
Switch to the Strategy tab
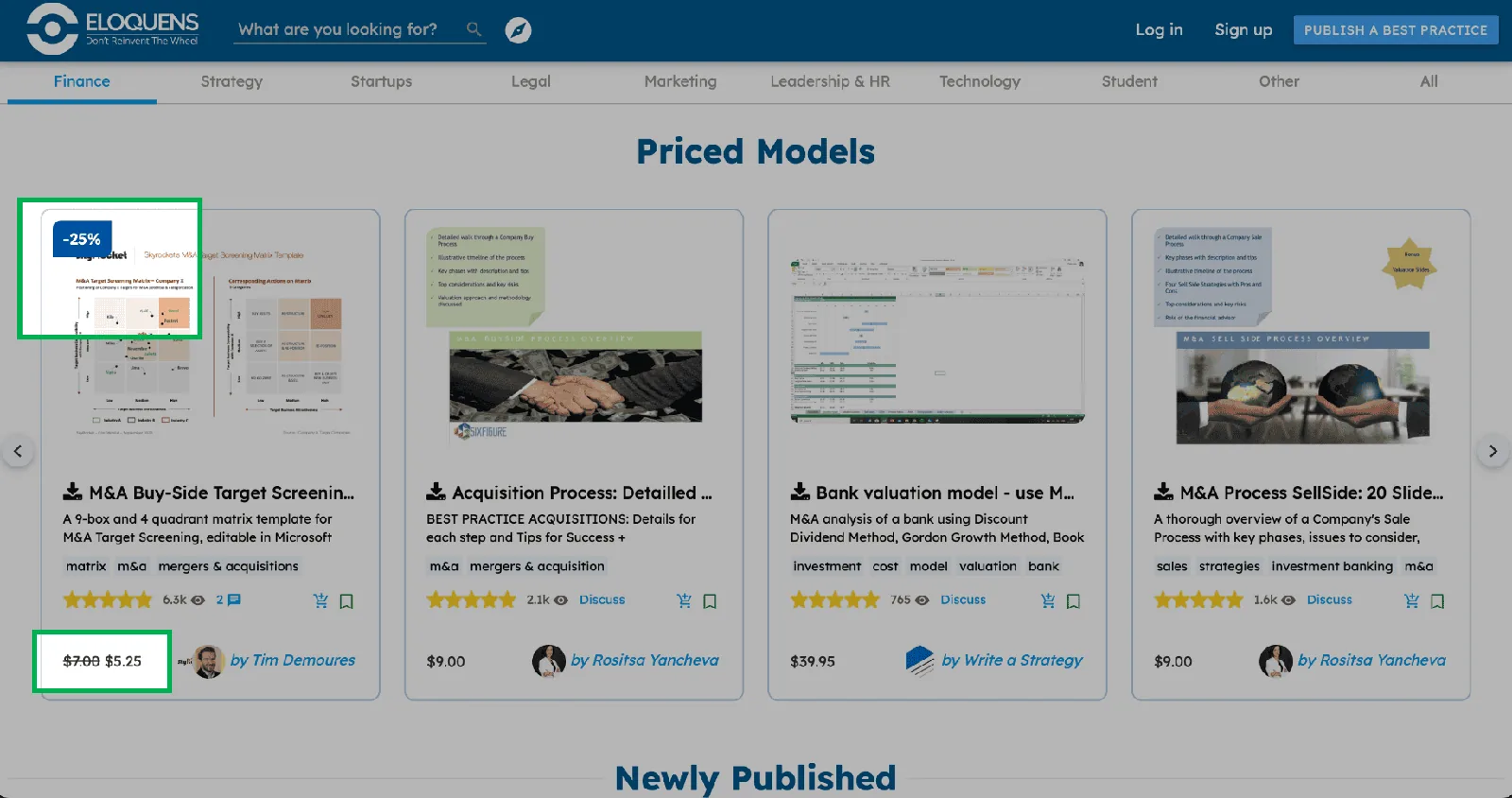[x=232, y=81]
